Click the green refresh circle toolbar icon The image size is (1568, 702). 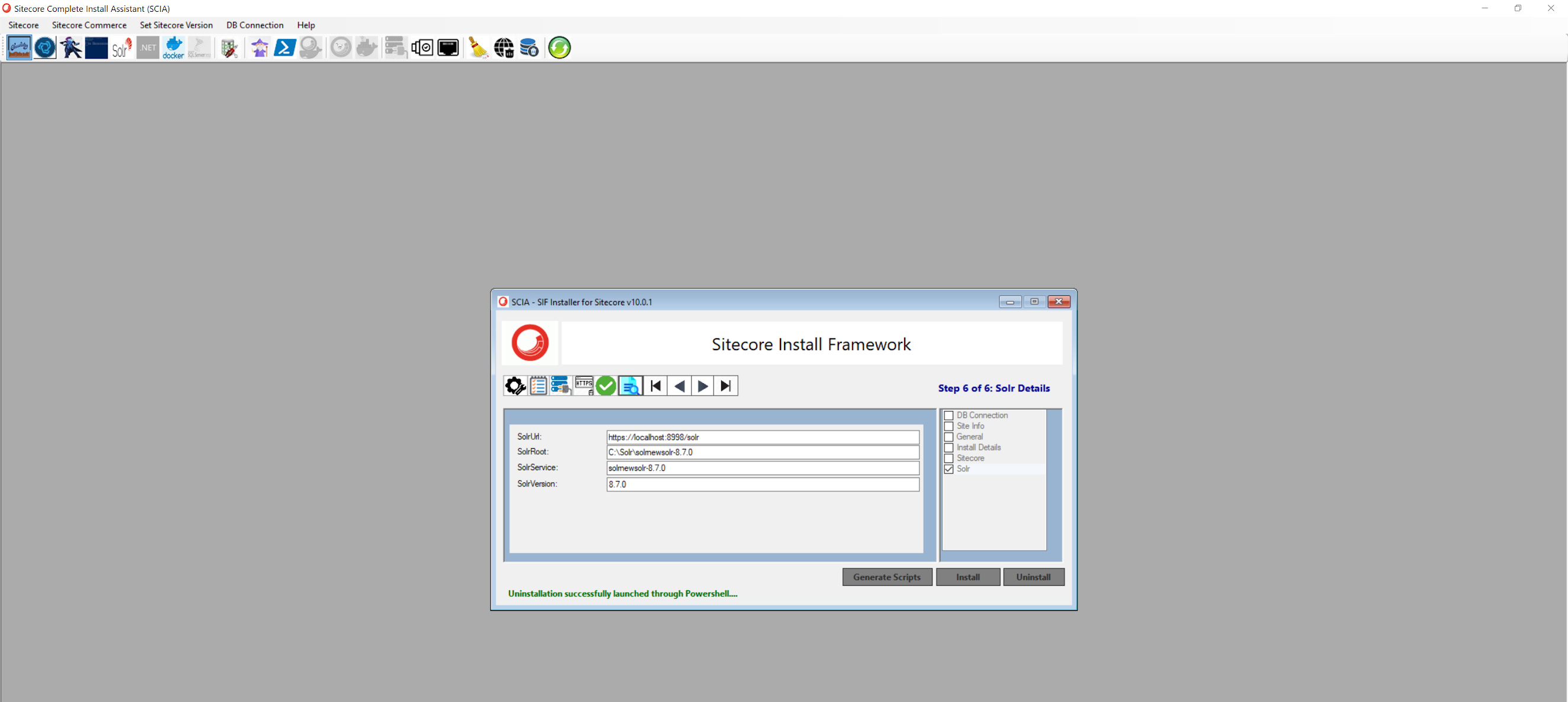559,47
